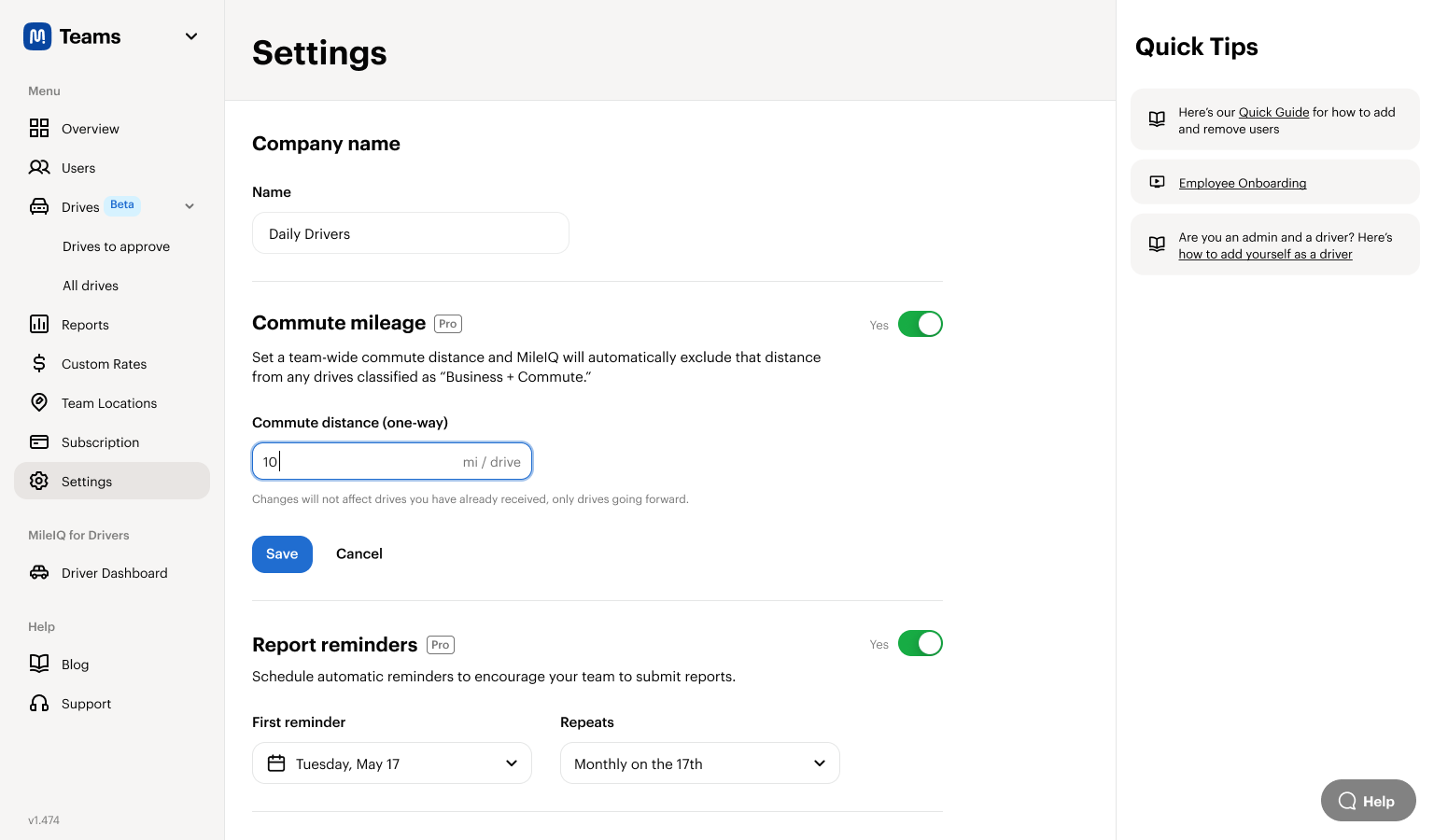Image resolution: width=1434 pixels, height=840 pixels.
Task: Click the calendar icon in First reminder
Action: 276,763
